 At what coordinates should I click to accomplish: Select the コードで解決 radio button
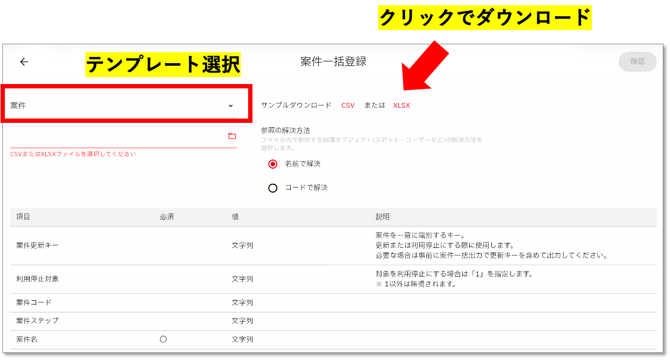point(273,188)
